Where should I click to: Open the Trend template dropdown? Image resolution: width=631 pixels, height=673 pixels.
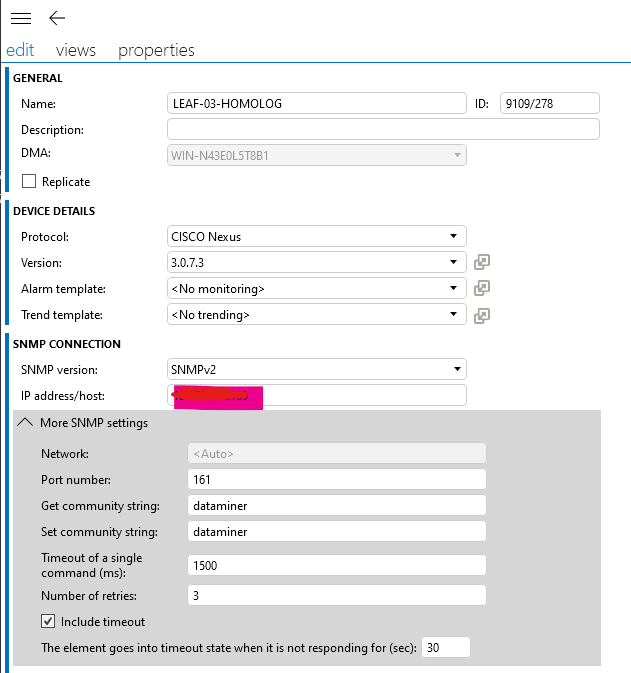click(316, 314)
